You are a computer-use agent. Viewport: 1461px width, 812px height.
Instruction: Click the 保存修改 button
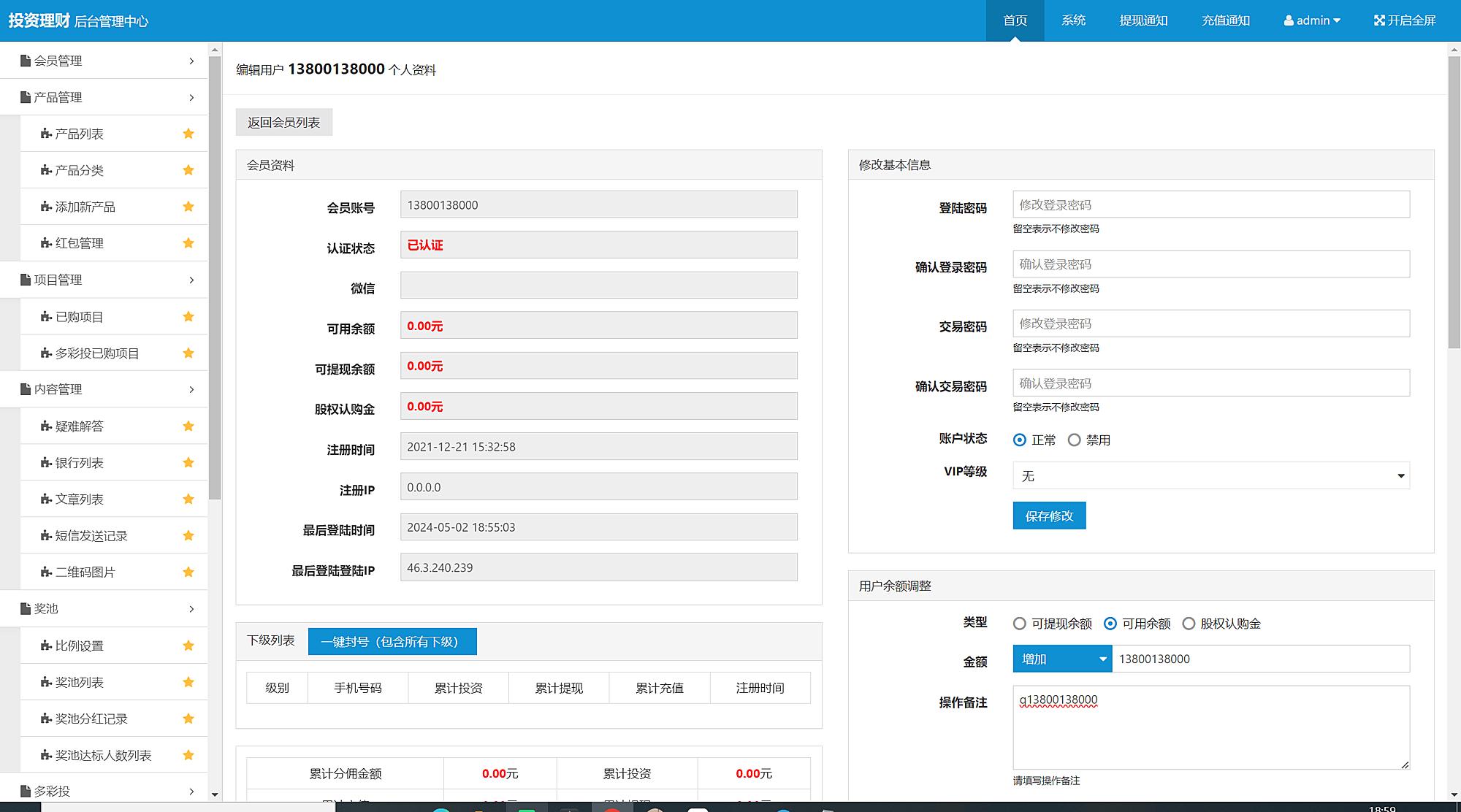(1049, 516)
